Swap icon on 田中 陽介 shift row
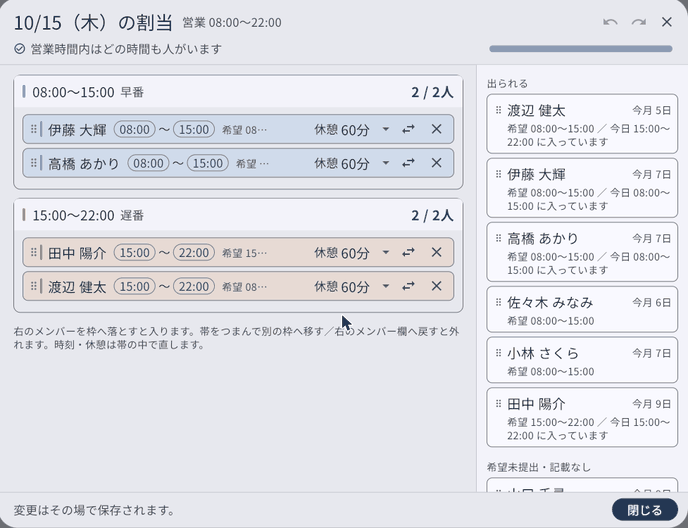 (x=408, y=252)
